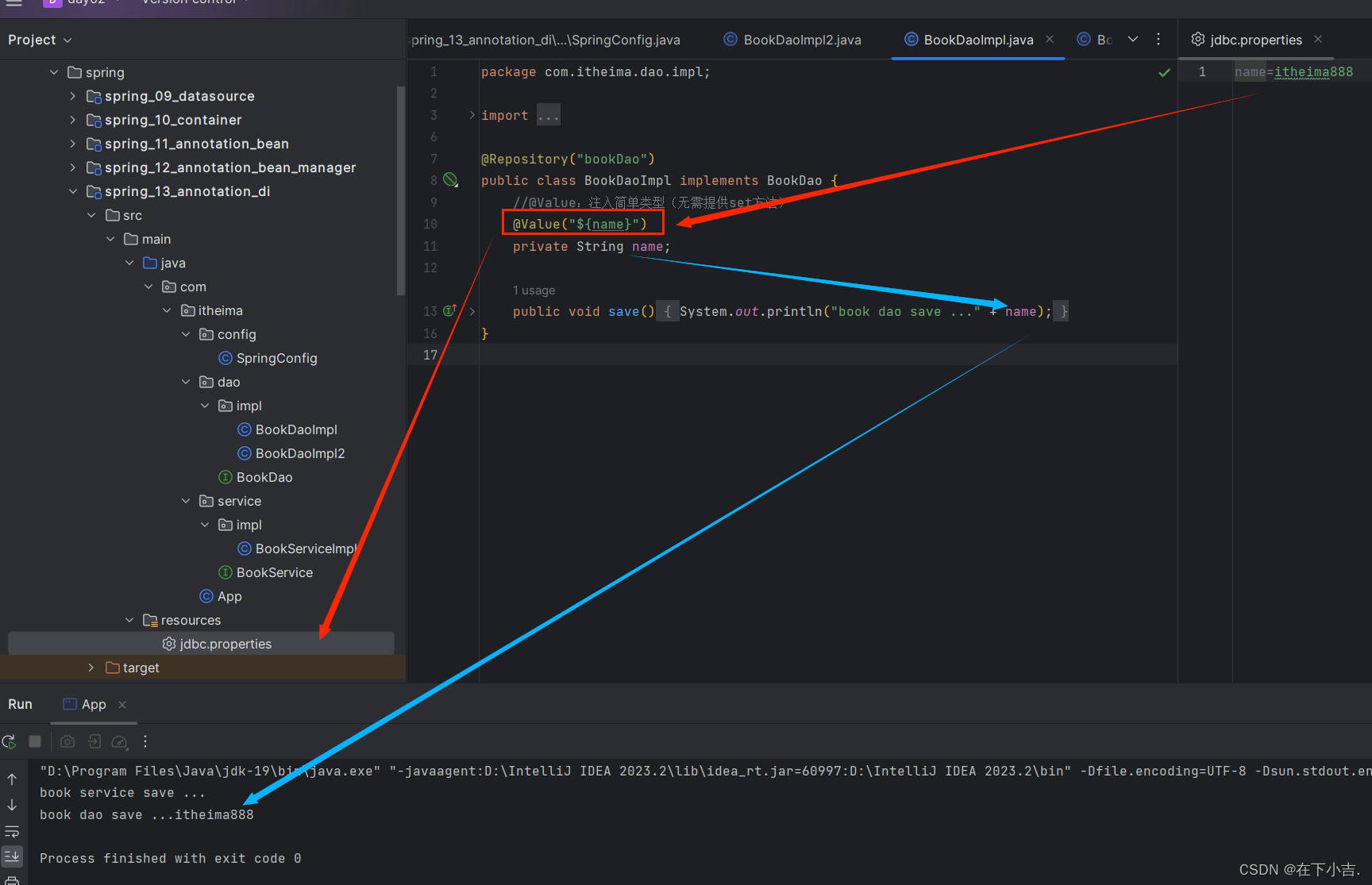Click the '1 usage' inlay hint
Screen dimensions: 1372x885
pos(534,291)
